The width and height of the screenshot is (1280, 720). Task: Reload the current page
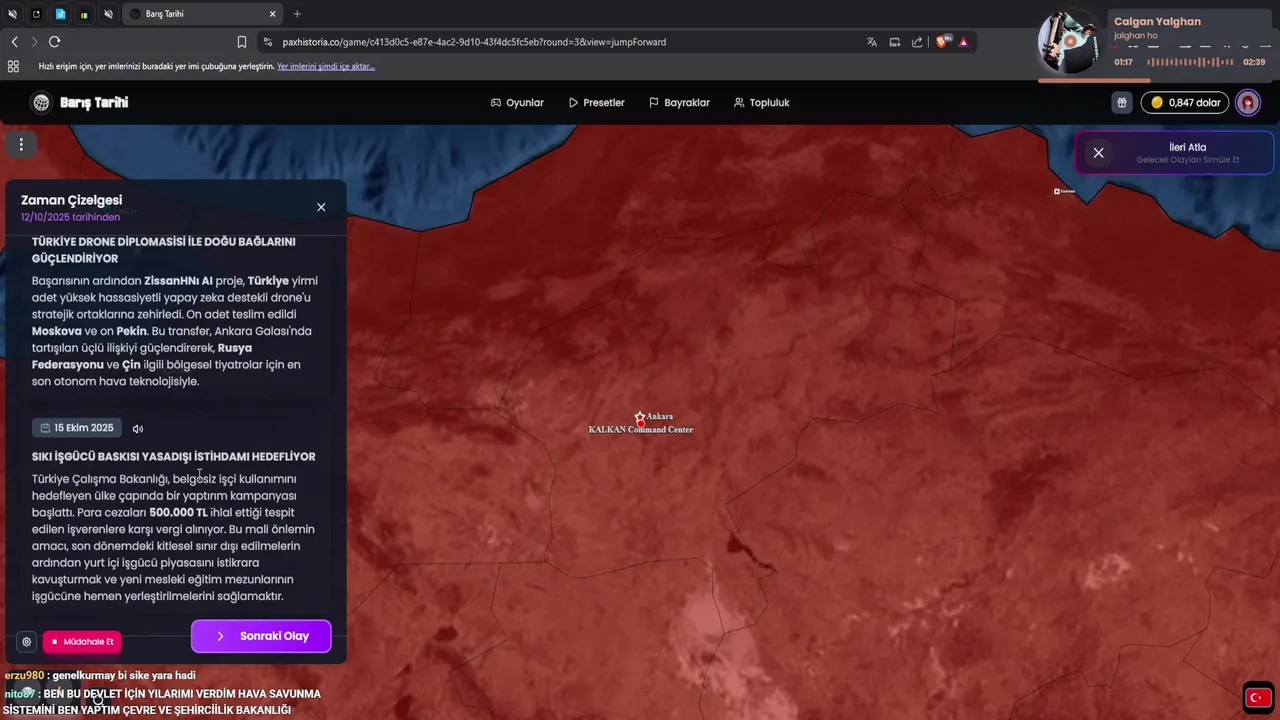pyautogui.click(x=54, y=42)
